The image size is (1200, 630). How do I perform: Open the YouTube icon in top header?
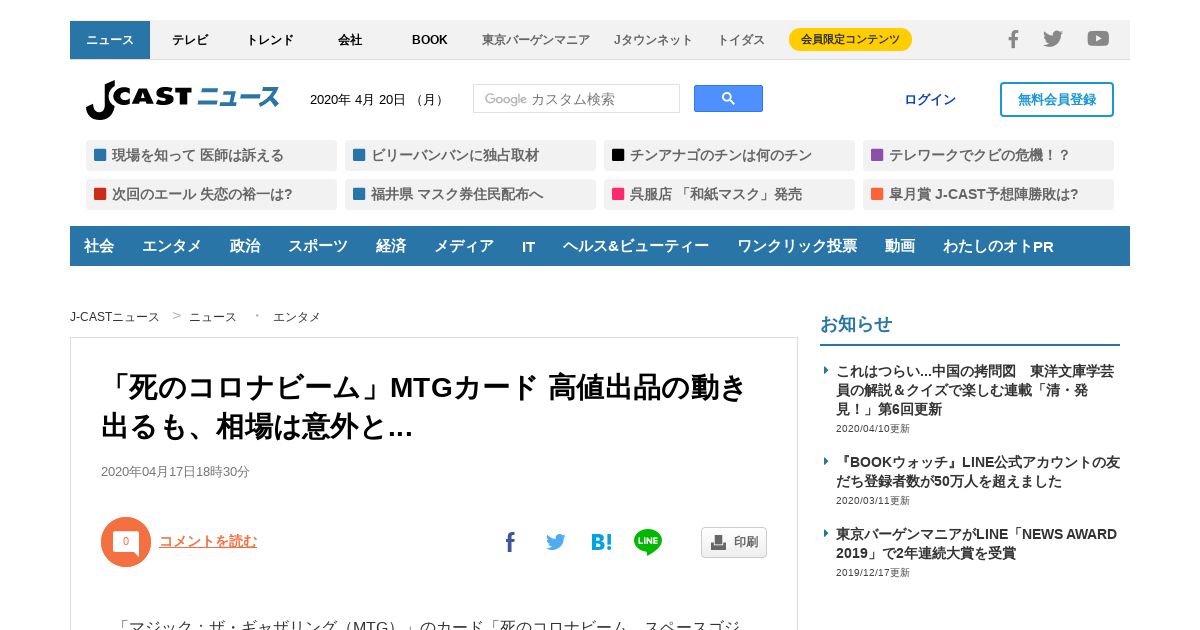pos(1098,39)
